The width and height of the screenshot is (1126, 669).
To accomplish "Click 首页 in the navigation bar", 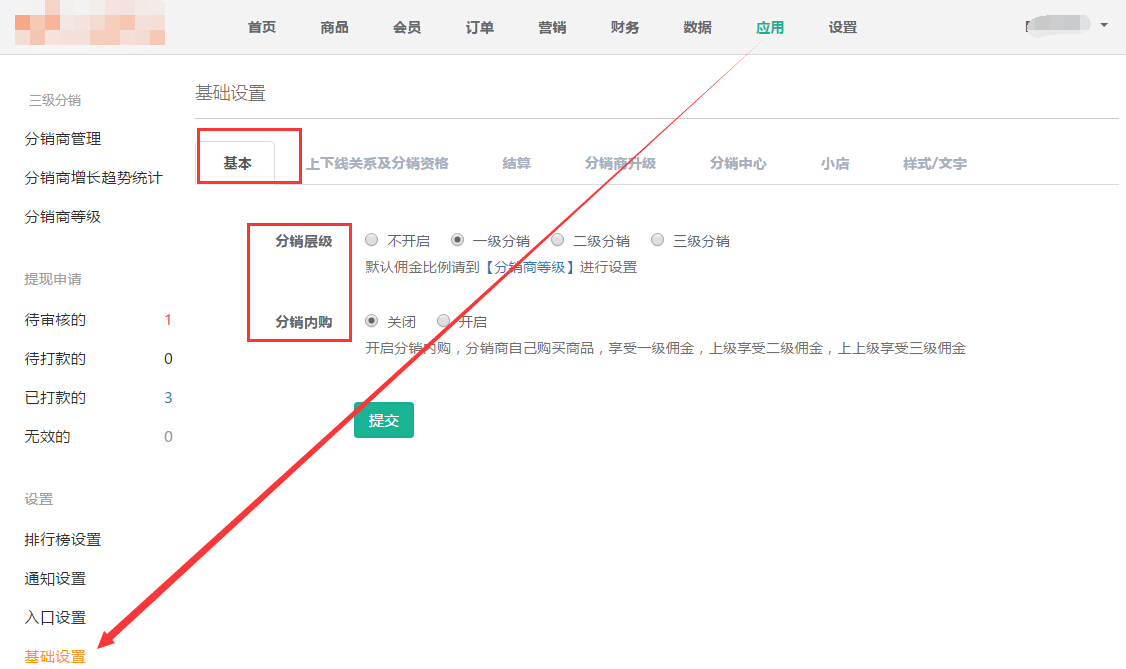I will [x=262, y=27].
